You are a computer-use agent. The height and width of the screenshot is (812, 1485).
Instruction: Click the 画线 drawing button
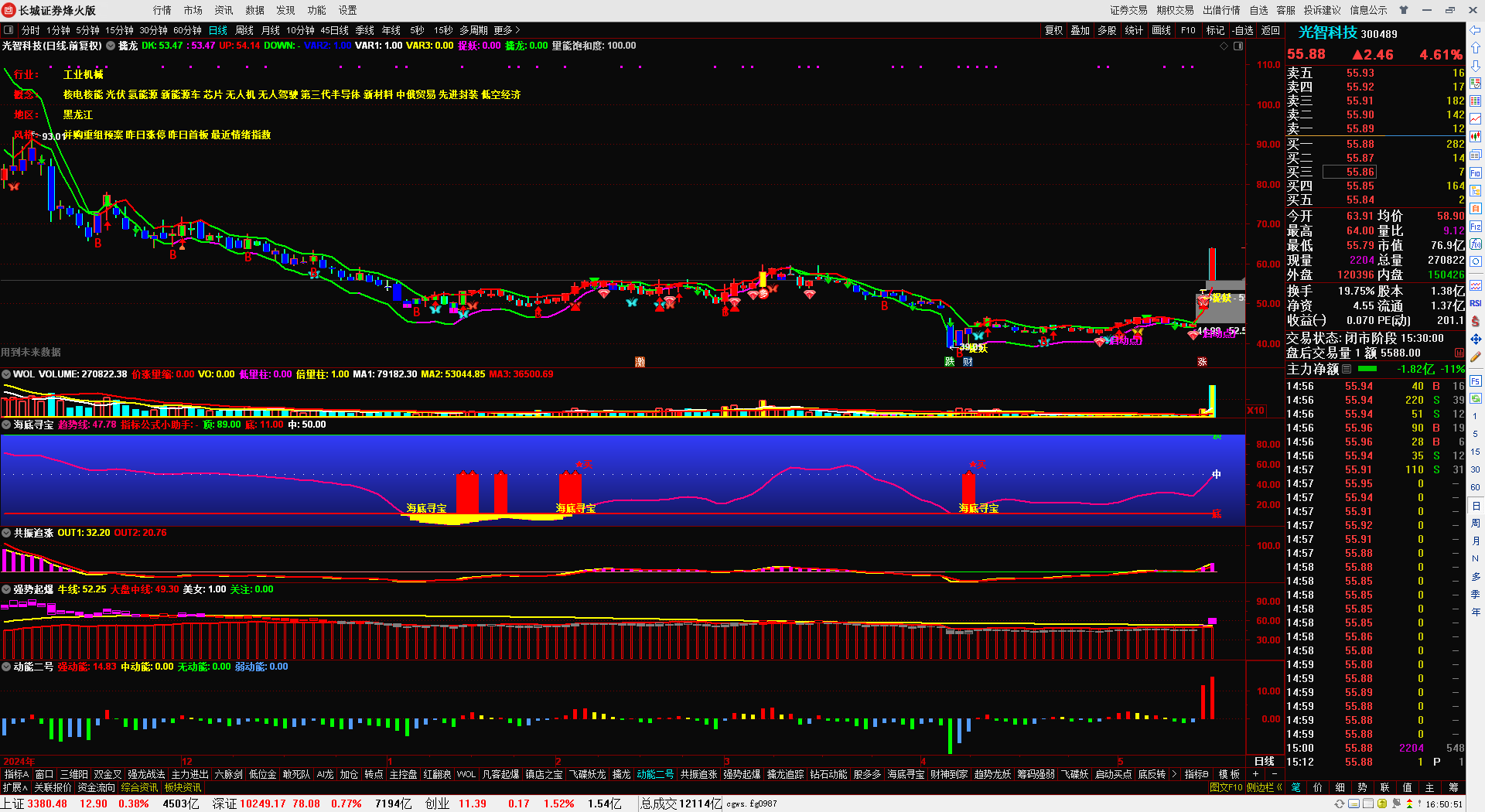(x=1161, y=30)
